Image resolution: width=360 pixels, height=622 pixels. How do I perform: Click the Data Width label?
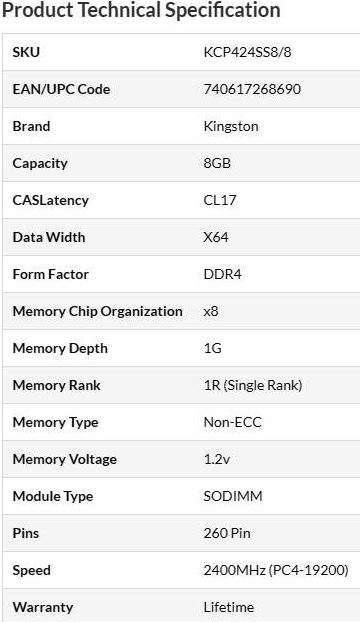point(49,237)
